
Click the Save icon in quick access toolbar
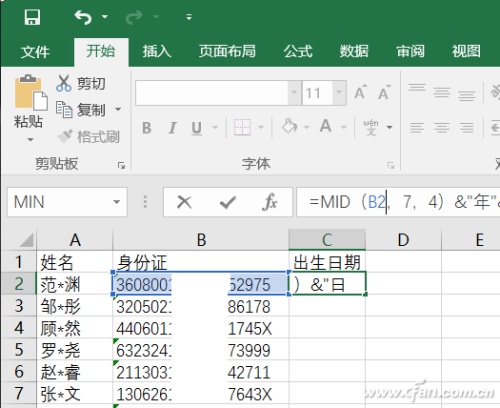pos(32,17)
